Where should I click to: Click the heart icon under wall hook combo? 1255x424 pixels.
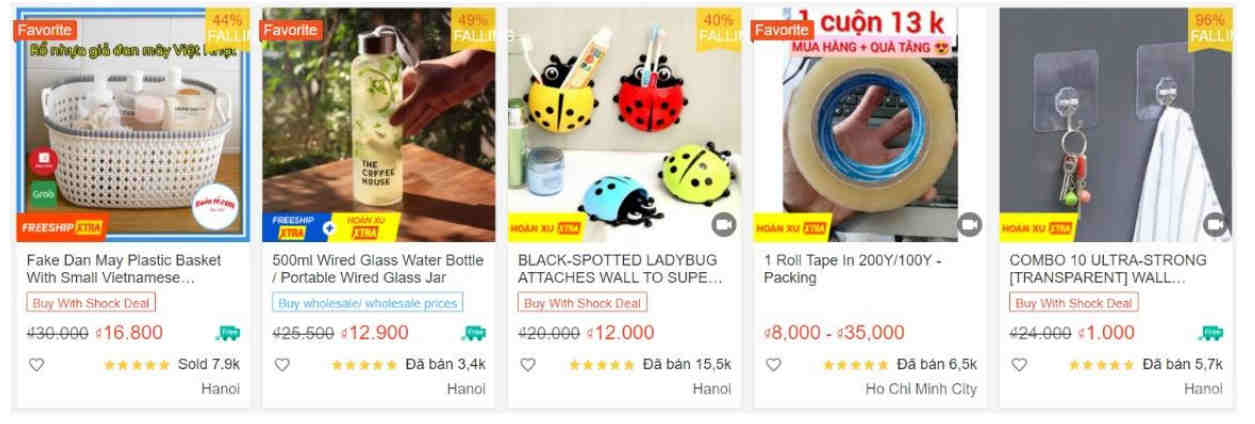1019,365
